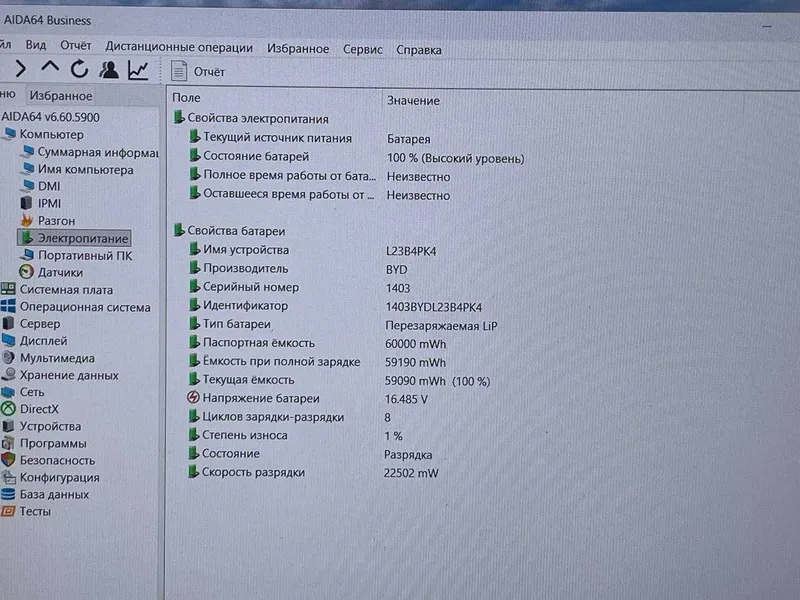Viewport: 800px width, 600px height.
Task: Click the Refresh toolbar icon
Action: click(79, 69)
